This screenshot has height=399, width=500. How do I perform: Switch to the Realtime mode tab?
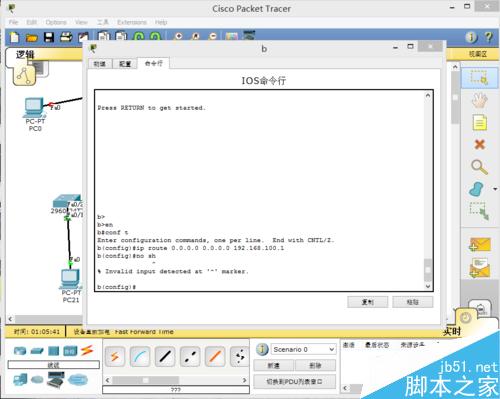[452, 331]
